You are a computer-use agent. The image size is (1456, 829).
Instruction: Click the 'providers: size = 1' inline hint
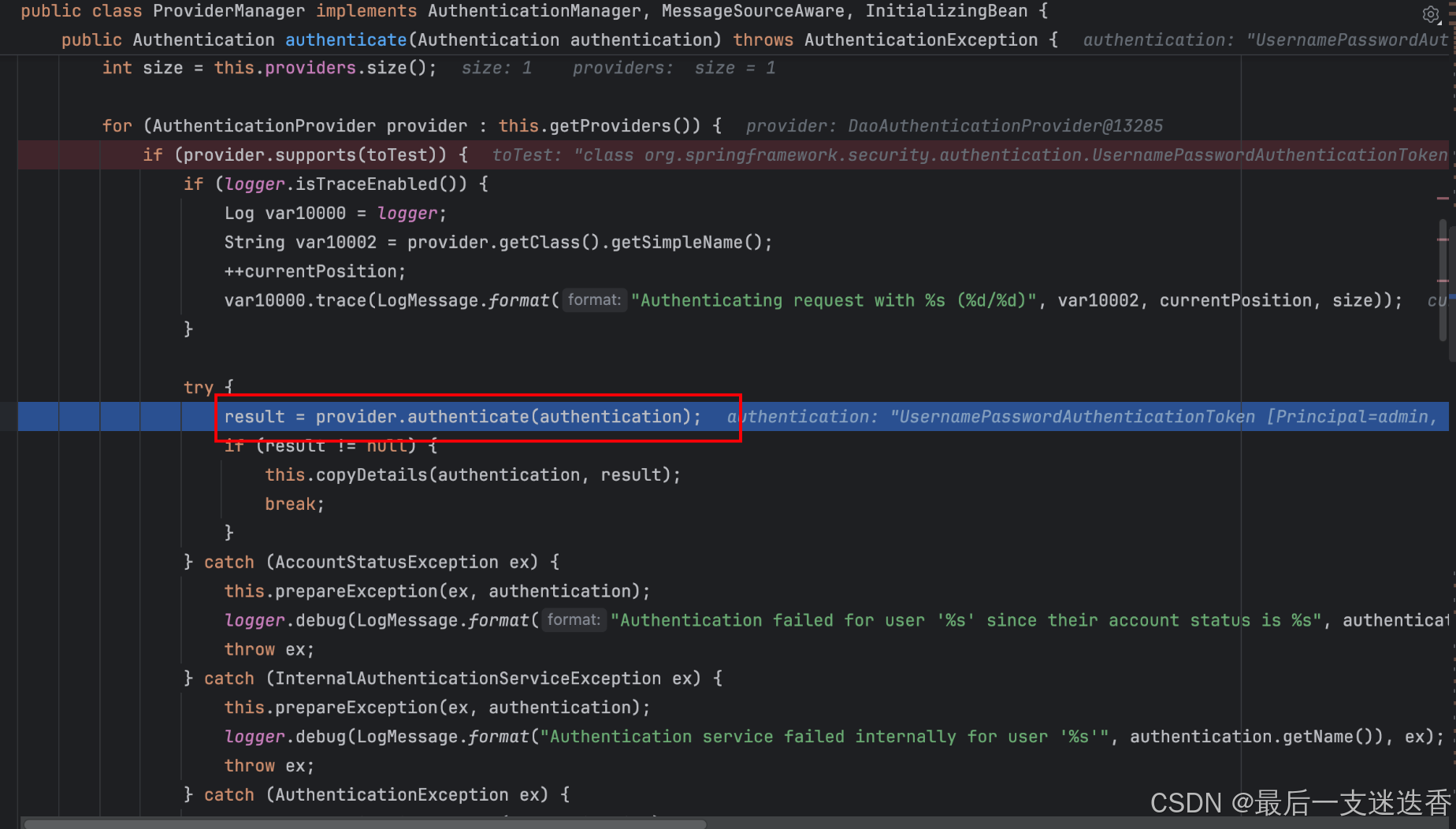click(674, 68)
